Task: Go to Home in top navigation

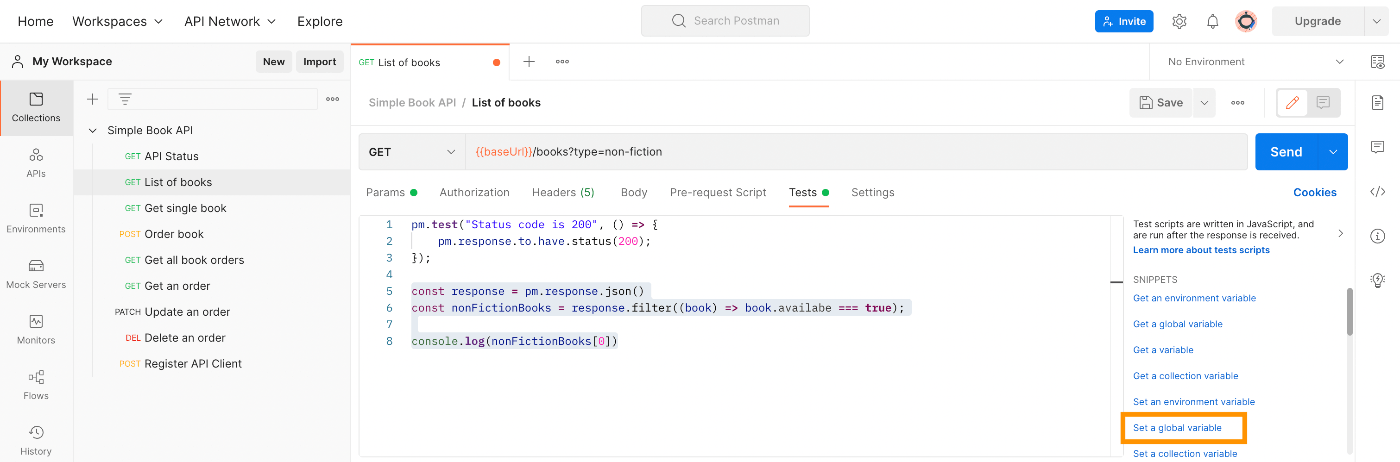Action: tap(36, 21)
